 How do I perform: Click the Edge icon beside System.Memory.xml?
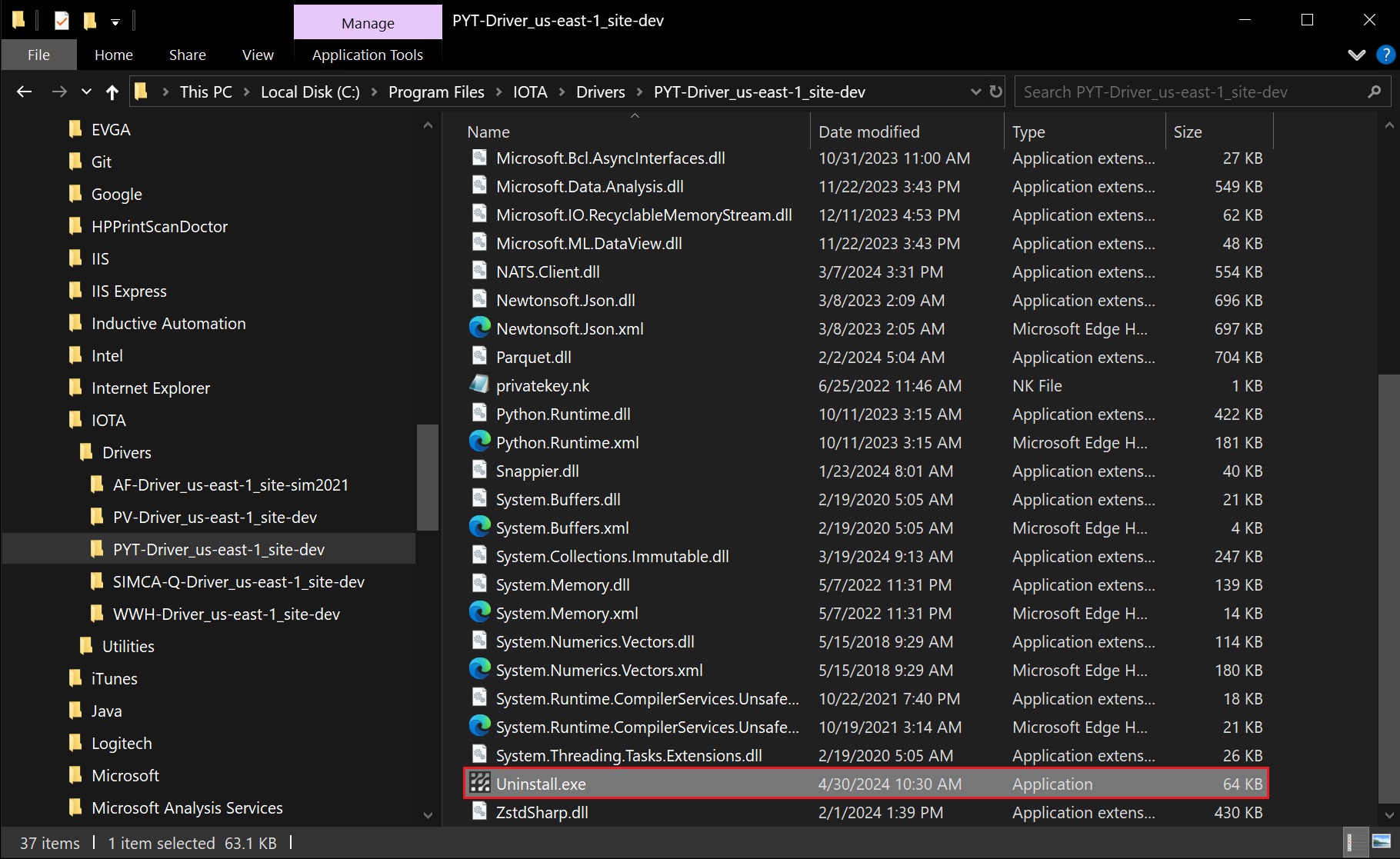tap(480, 612)
